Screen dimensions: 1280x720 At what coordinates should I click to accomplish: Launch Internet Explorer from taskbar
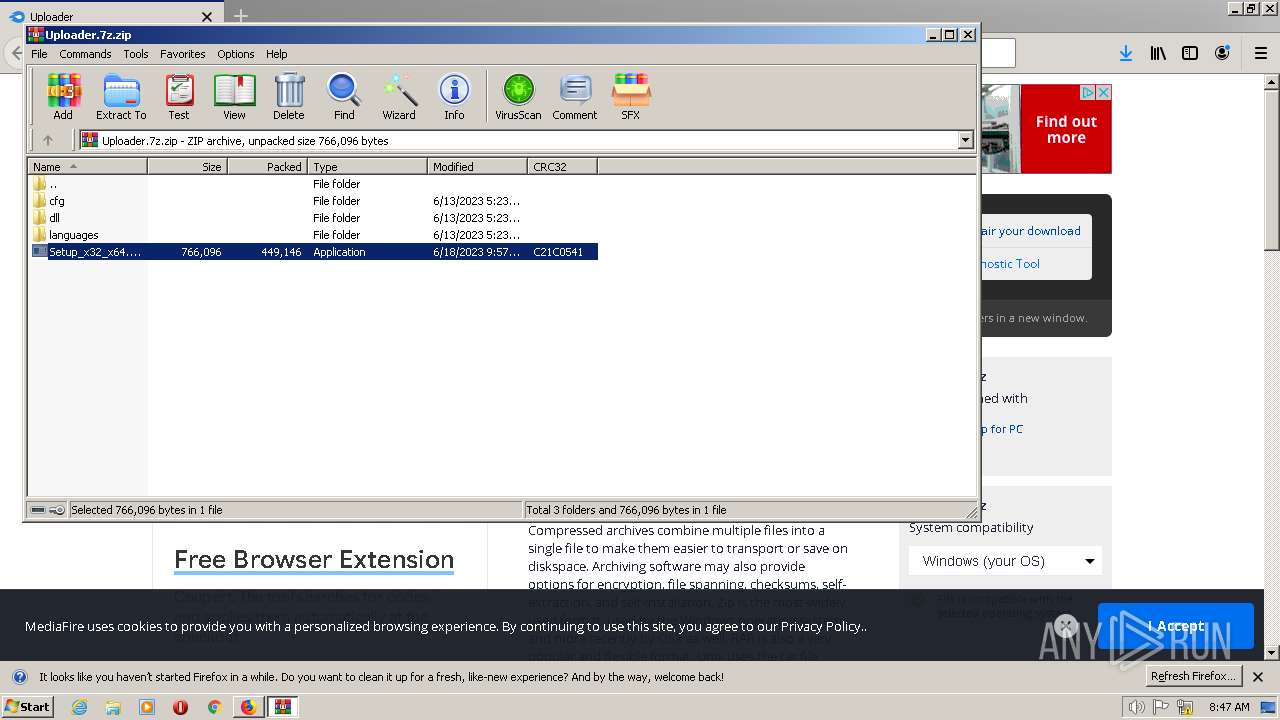click(79, 707)
